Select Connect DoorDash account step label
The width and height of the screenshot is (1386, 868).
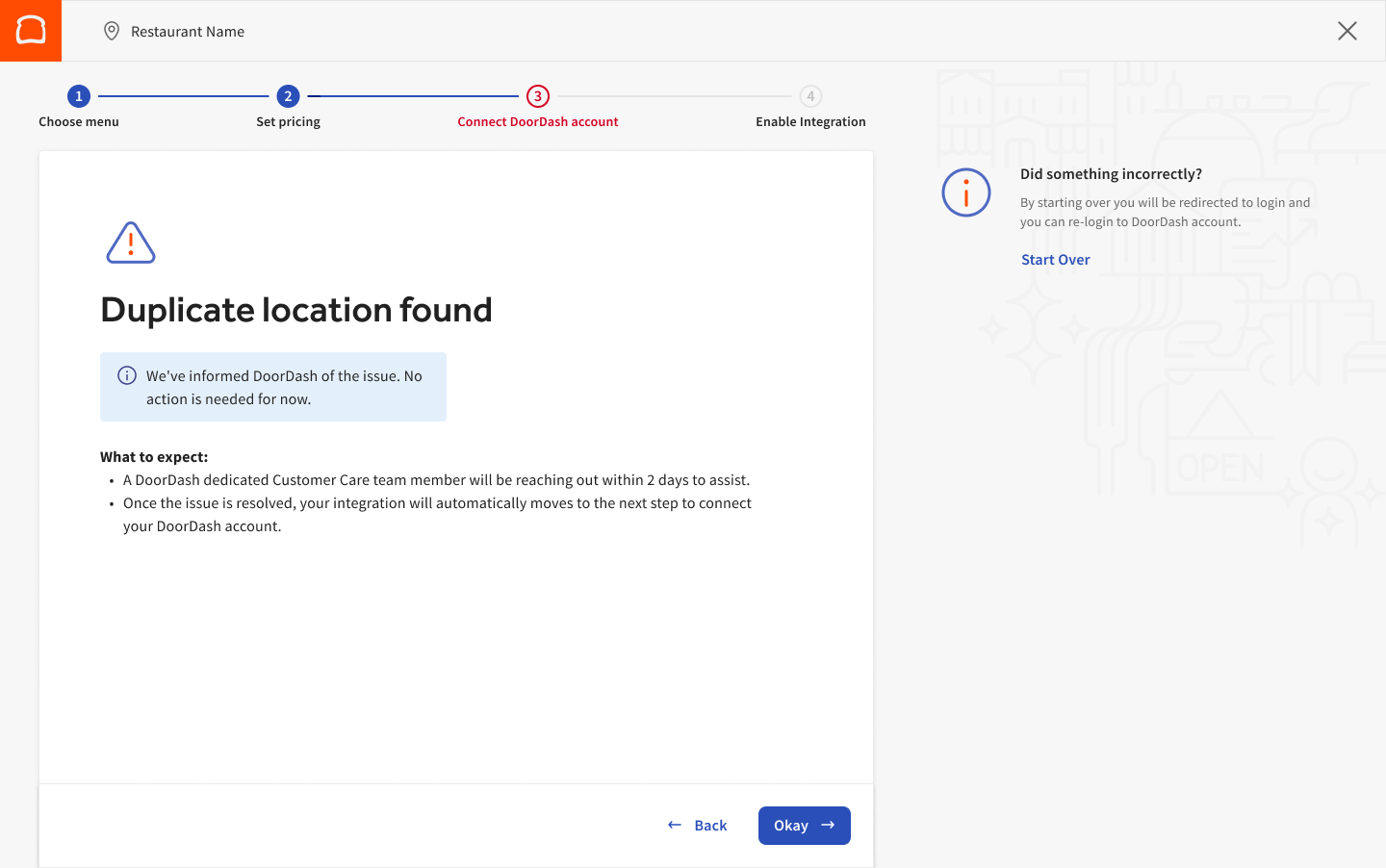538,122
